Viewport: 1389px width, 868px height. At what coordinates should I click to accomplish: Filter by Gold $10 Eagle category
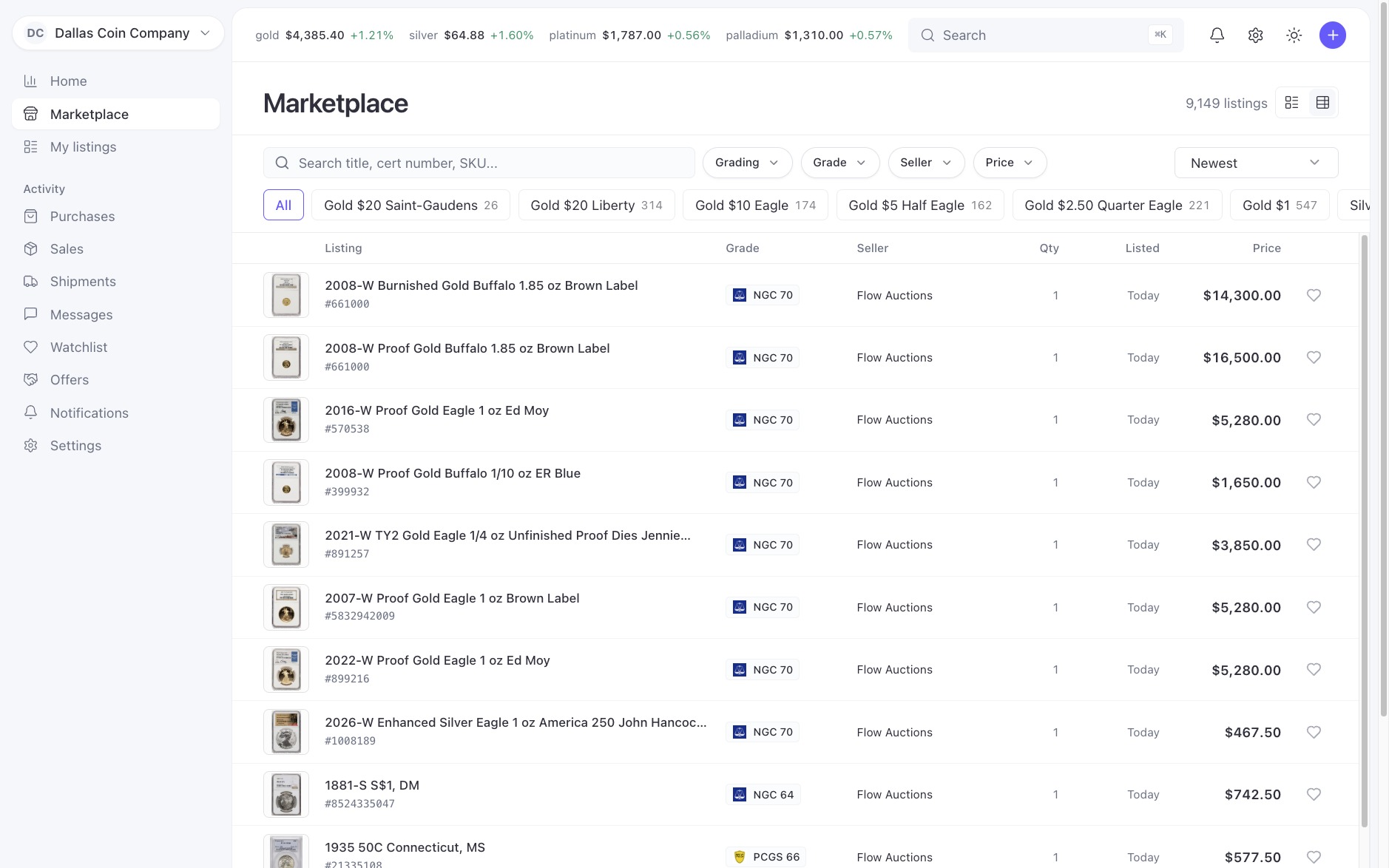pos(755,206)
